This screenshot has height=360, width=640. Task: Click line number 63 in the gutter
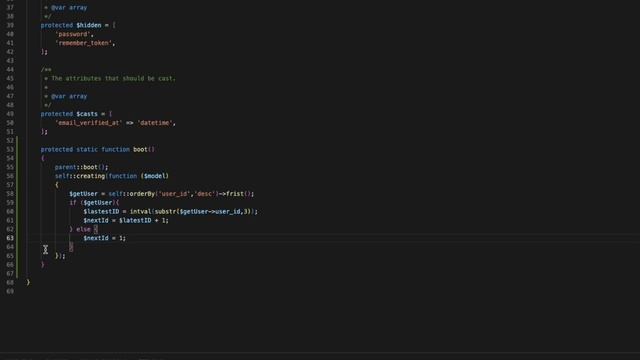[x=10, y=238]
